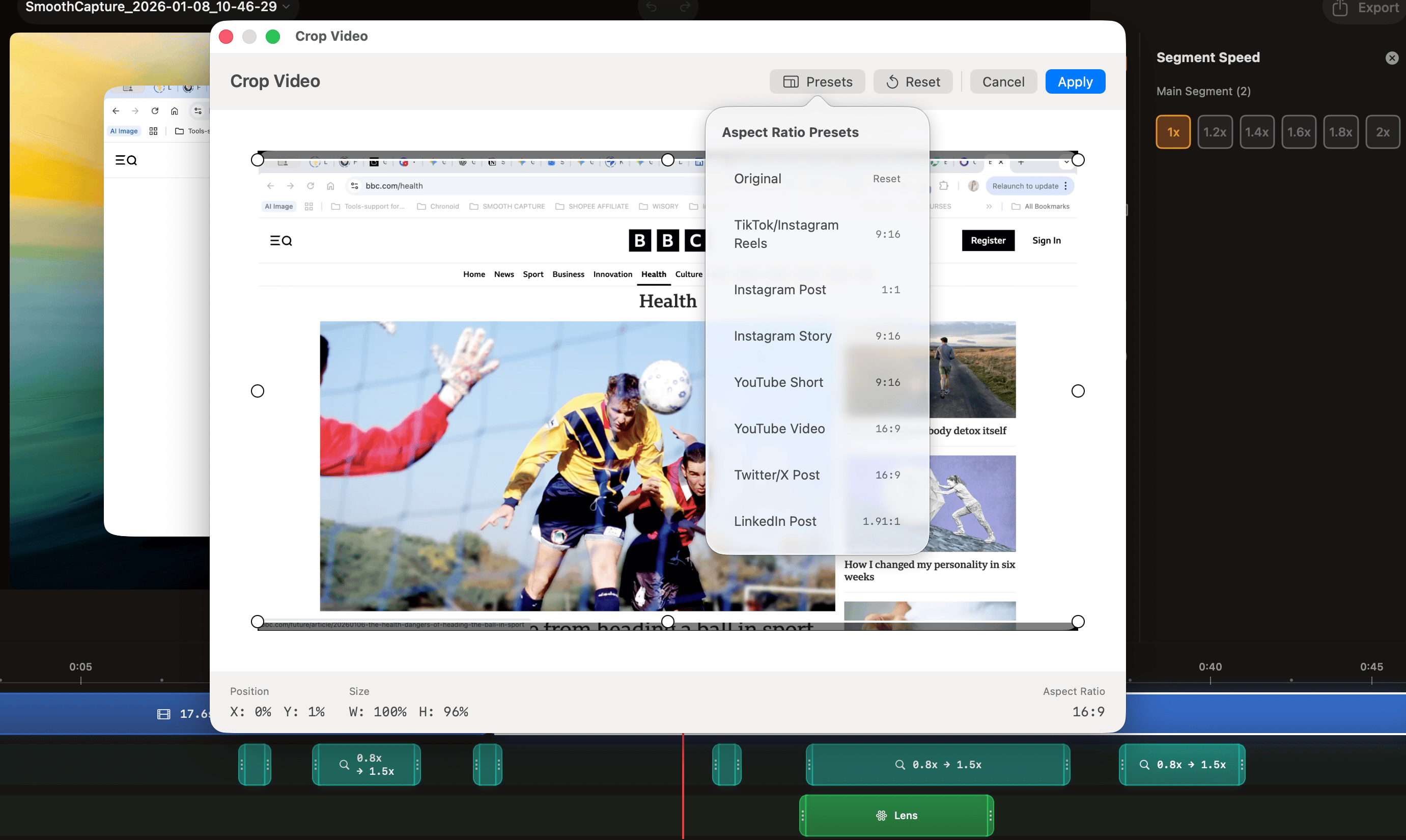Click the bottom-center crop handle
Image resolution: width=1406 pixels, height=840 pixels.
[668, 622]
